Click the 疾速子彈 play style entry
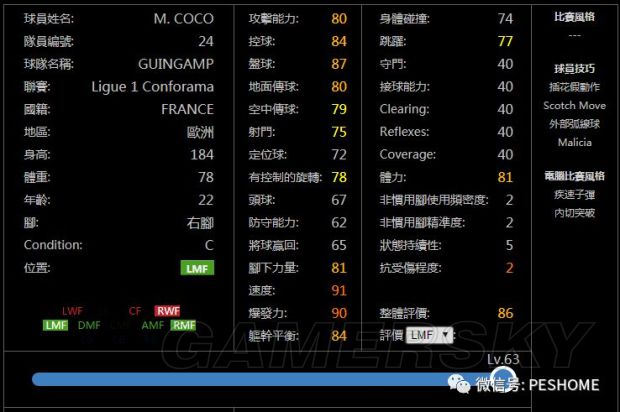This screenshot has height=412, width=620. (574, 195)
